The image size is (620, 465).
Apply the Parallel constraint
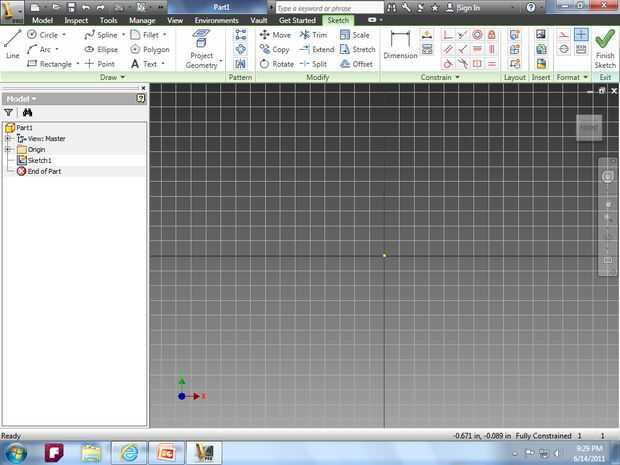point(448,49)
